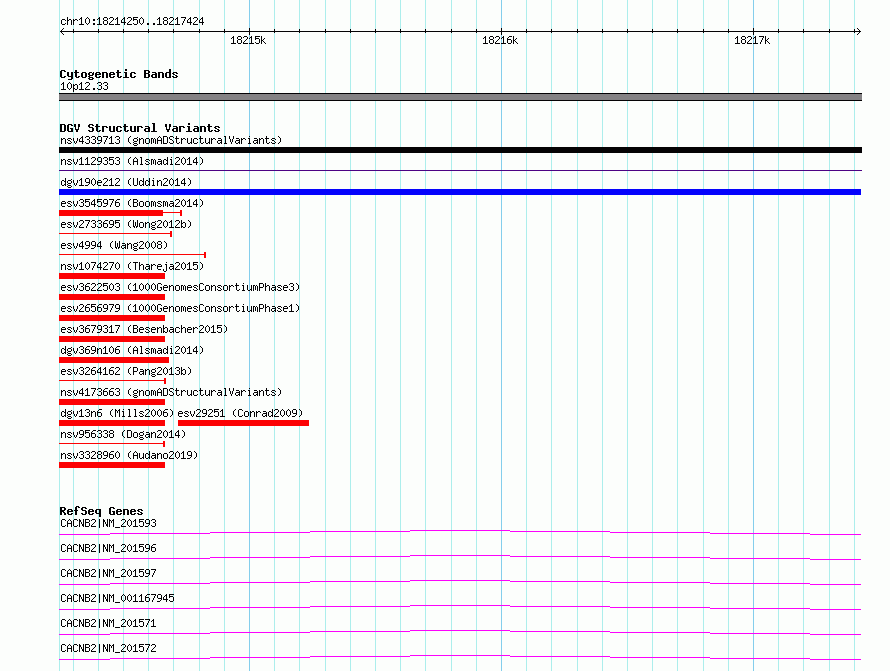Select red bar under esv3622503

click(x=112, y=297)
